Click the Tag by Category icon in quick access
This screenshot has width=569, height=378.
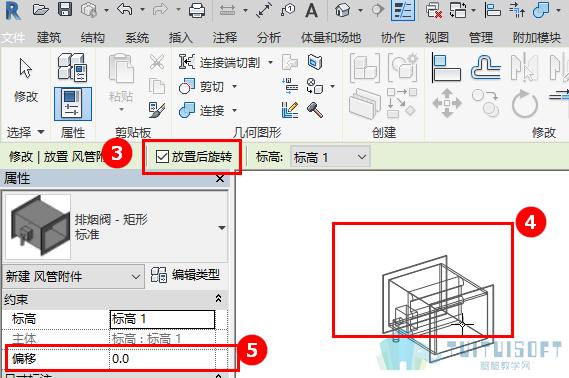pos(287,10)
